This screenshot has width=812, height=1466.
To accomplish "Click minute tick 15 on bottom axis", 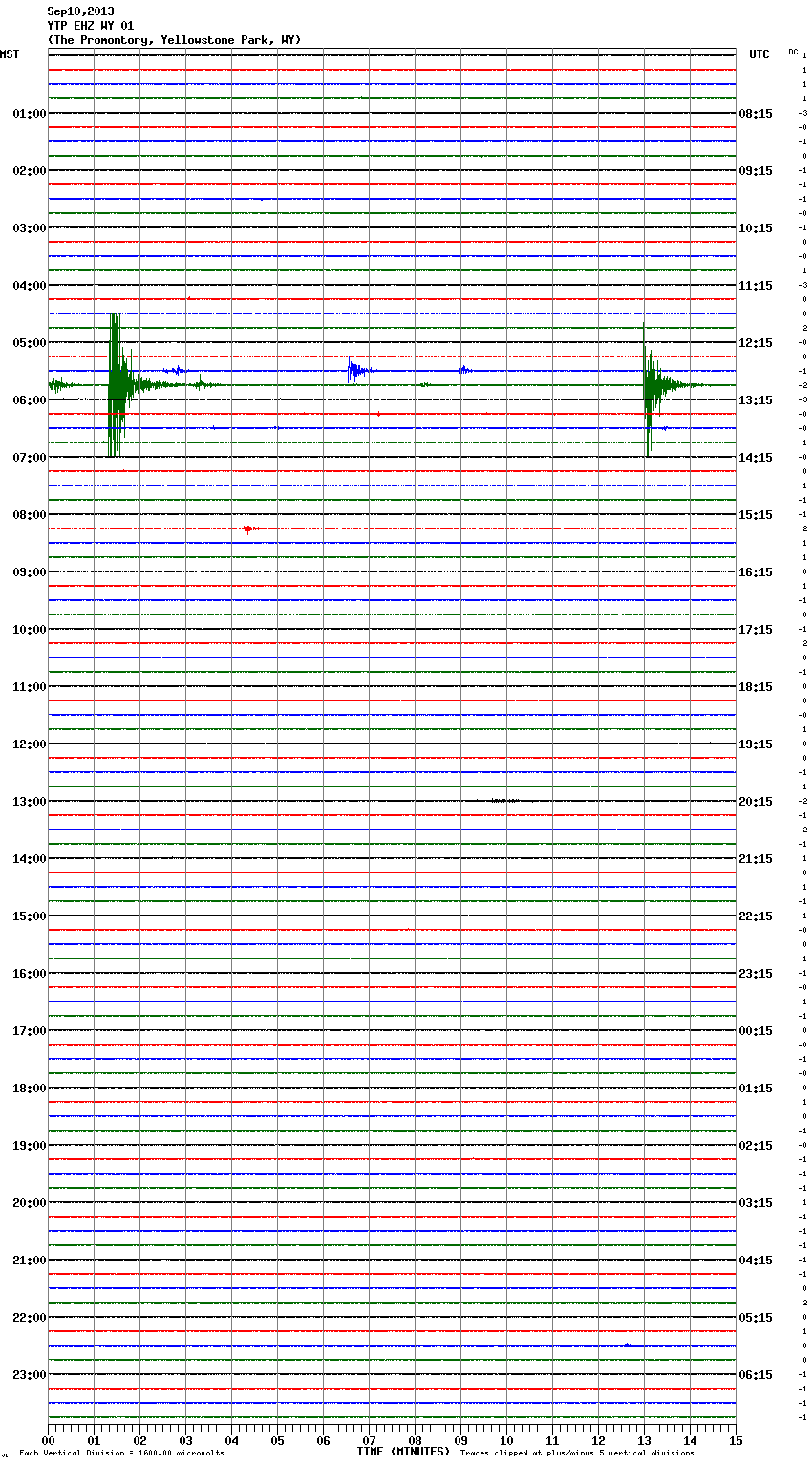I will (736, 1440).
